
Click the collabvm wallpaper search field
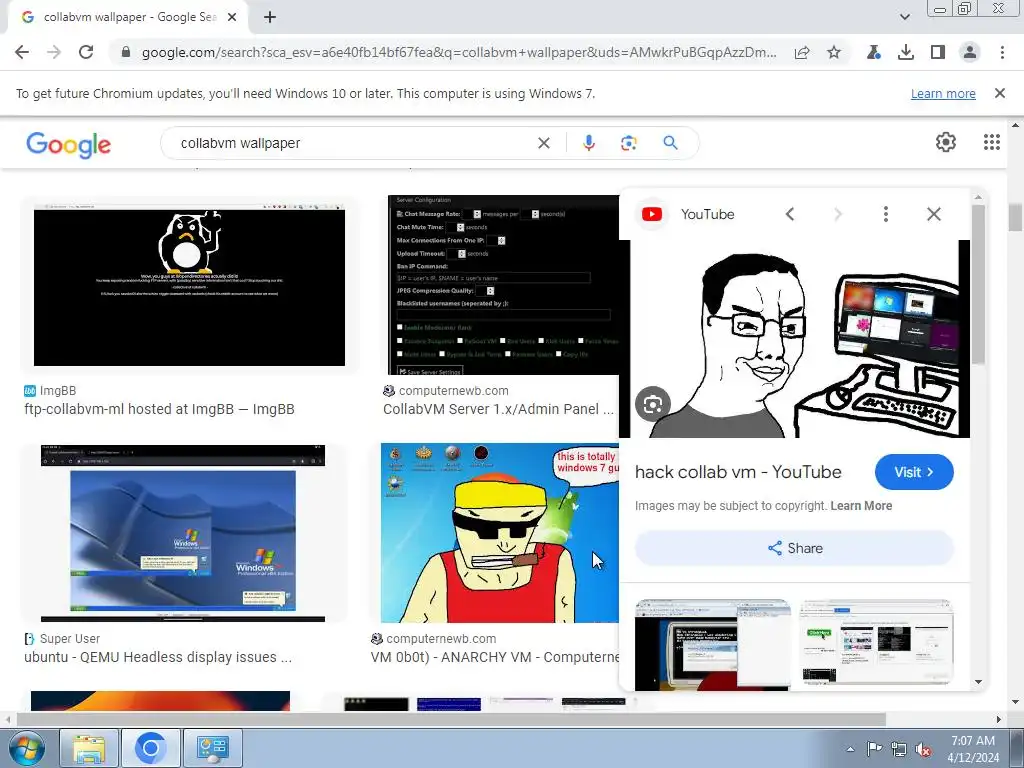click(x=353, y=143)
